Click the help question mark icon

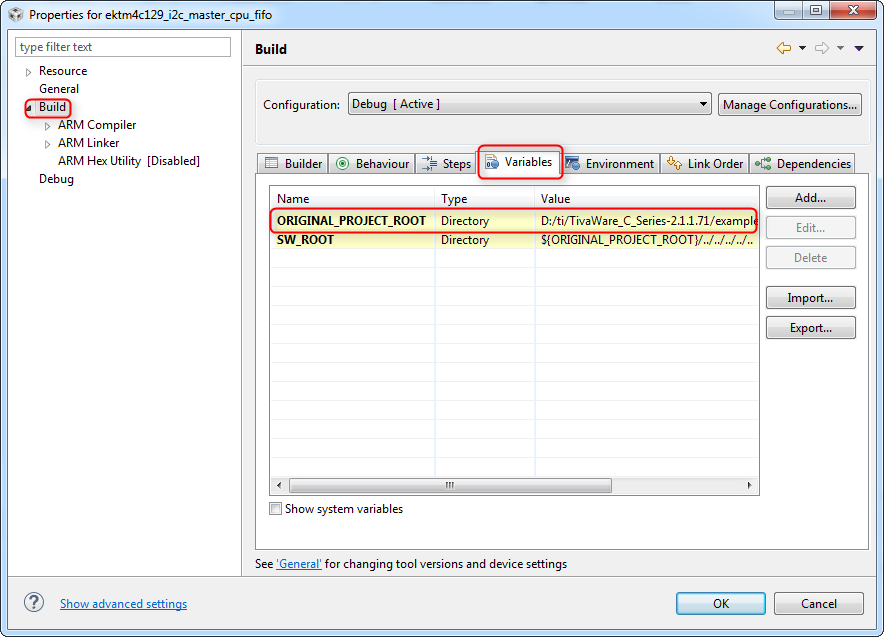pyautogui.click(x=34, y=603)
